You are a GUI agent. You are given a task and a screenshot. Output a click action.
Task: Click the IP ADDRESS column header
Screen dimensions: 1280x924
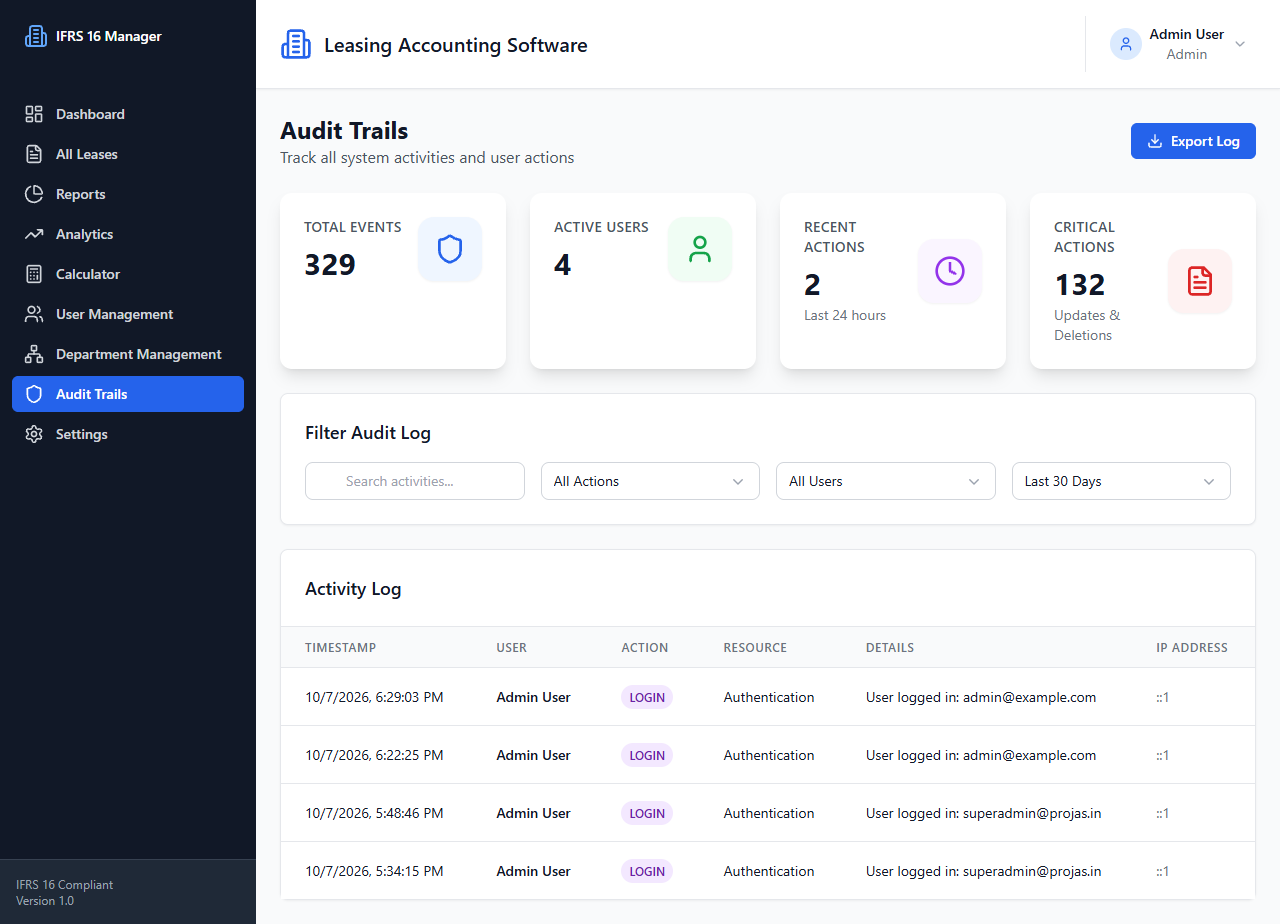pos(1192,648)
